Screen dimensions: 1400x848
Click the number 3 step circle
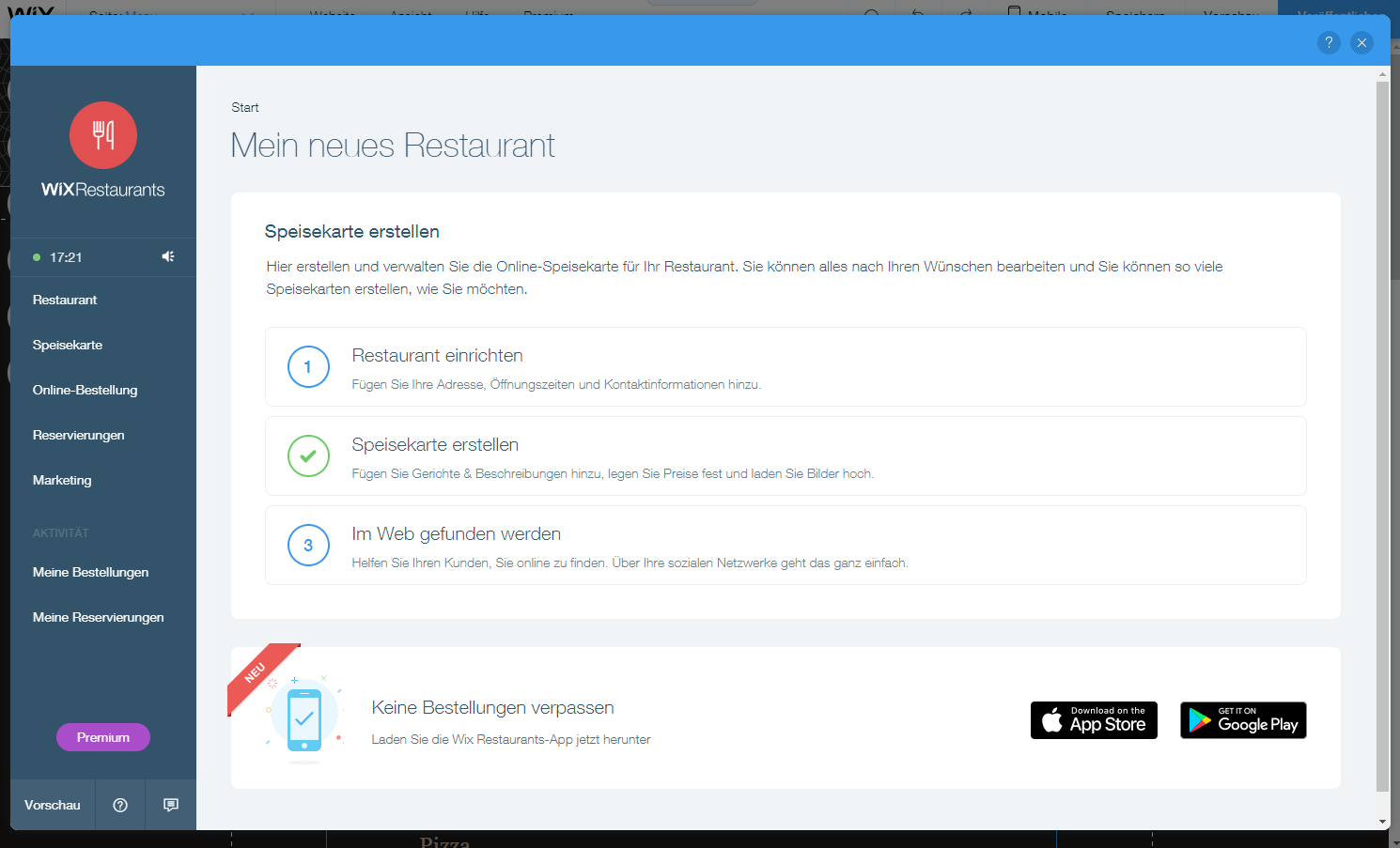[308, 545]
